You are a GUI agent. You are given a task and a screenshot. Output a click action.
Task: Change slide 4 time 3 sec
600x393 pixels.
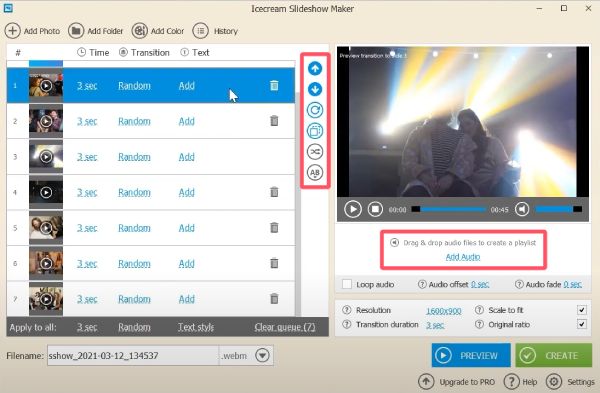(x=87, y=192)
